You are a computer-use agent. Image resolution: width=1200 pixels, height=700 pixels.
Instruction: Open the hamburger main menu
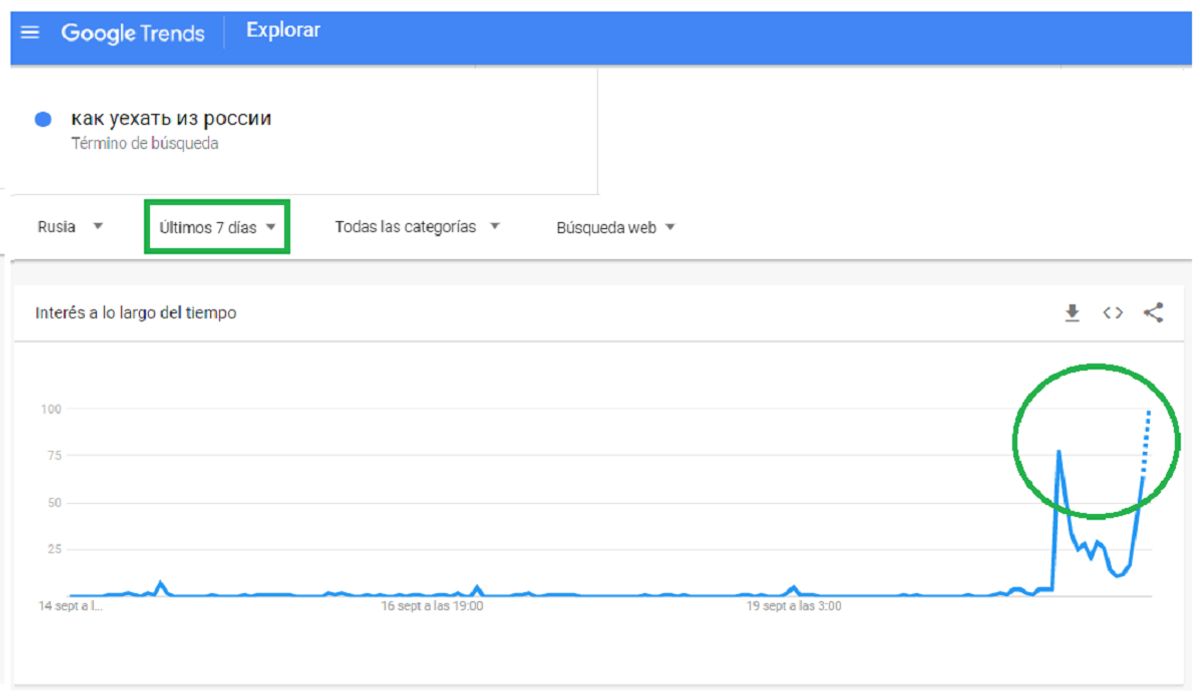pos(30,32)
